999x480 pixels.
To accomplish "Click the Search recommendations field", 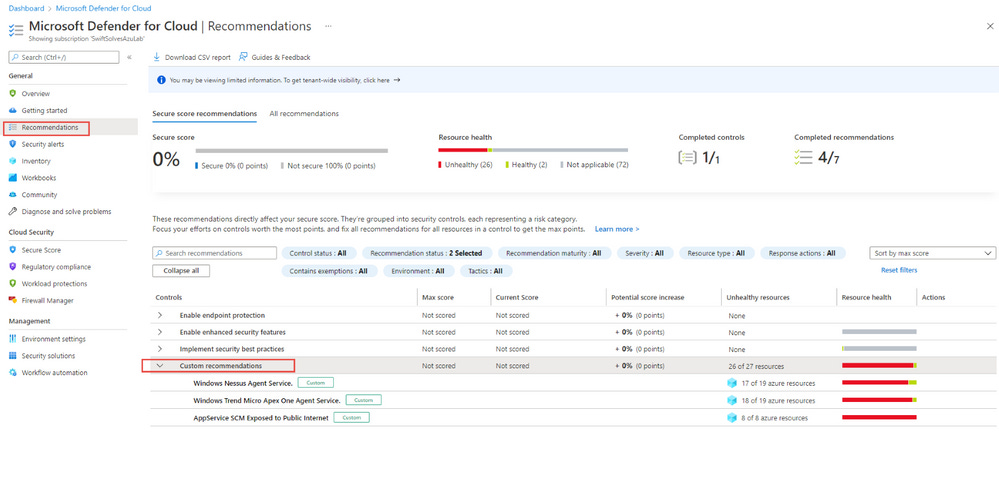I will 215,253.
